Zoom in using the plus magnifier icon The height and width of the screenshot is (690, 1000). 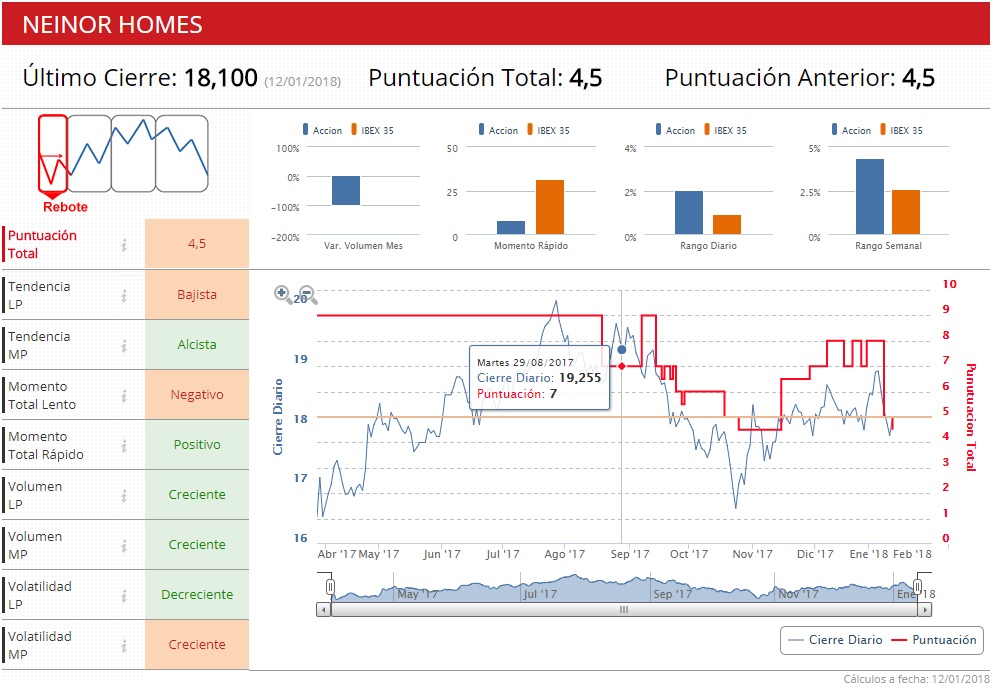click(x=283, y=293)
